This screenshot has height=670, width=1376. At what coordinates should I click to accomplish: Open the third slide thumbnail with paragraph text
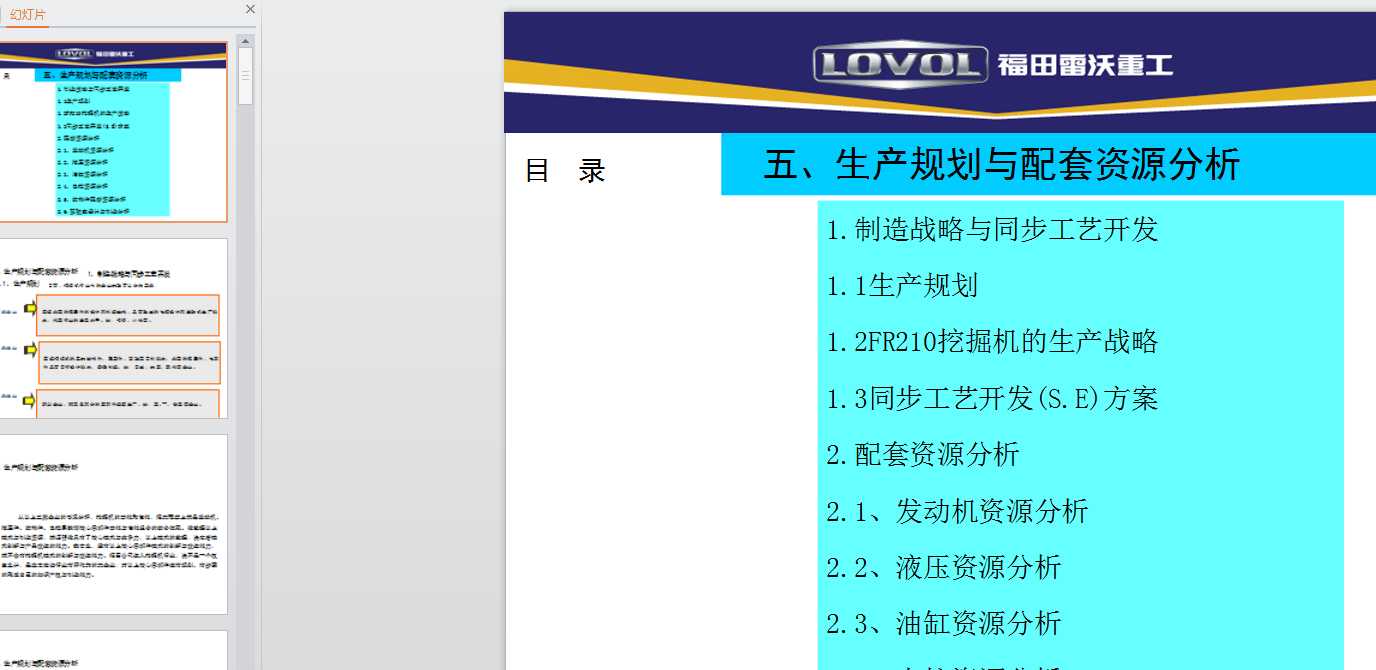click(113, 524)
